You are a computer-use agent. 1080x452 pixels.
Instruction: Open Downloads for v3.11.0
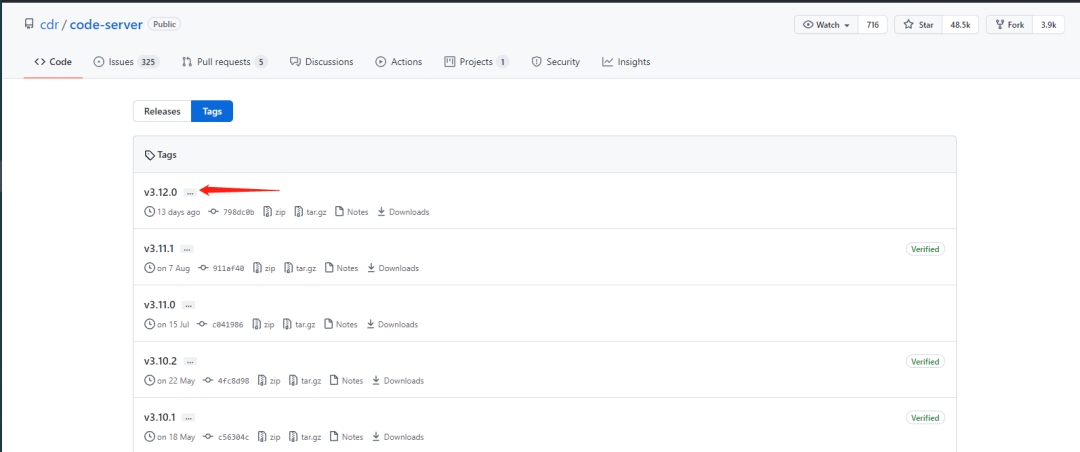[x=392, y=325]
